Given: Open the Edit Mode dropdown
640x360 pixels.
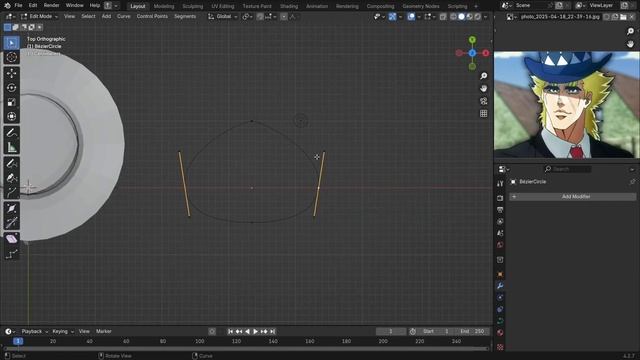Looking at the screenshot, I should coord(39,17).
